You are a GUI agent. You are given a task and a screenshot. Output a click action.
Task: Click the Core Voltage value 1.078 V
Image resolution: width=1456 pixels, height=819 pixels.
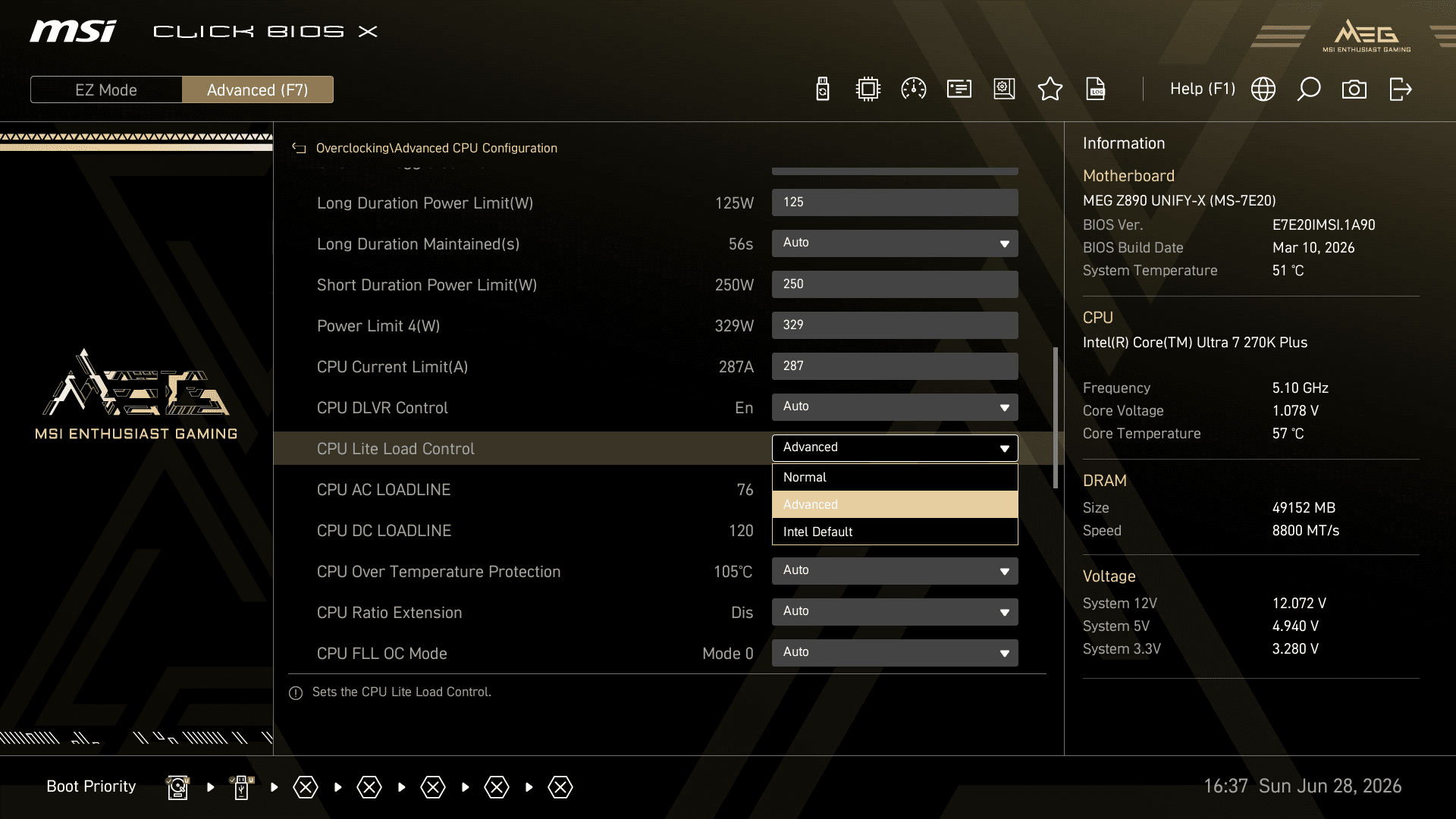pos(1295,411)
